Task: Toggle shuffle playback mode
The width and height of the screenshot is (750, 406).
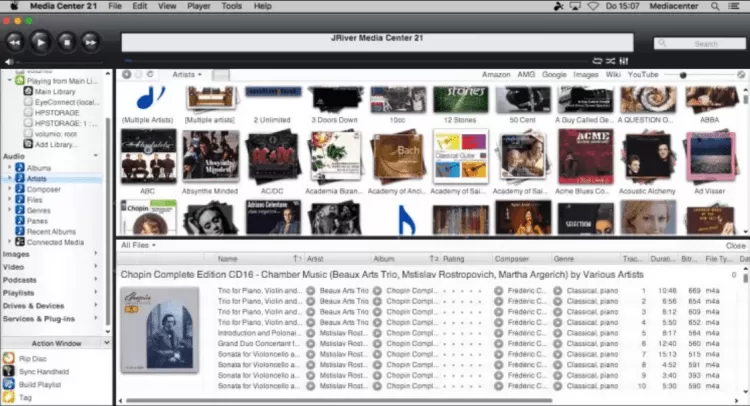Action: click(x=611, y=62)
